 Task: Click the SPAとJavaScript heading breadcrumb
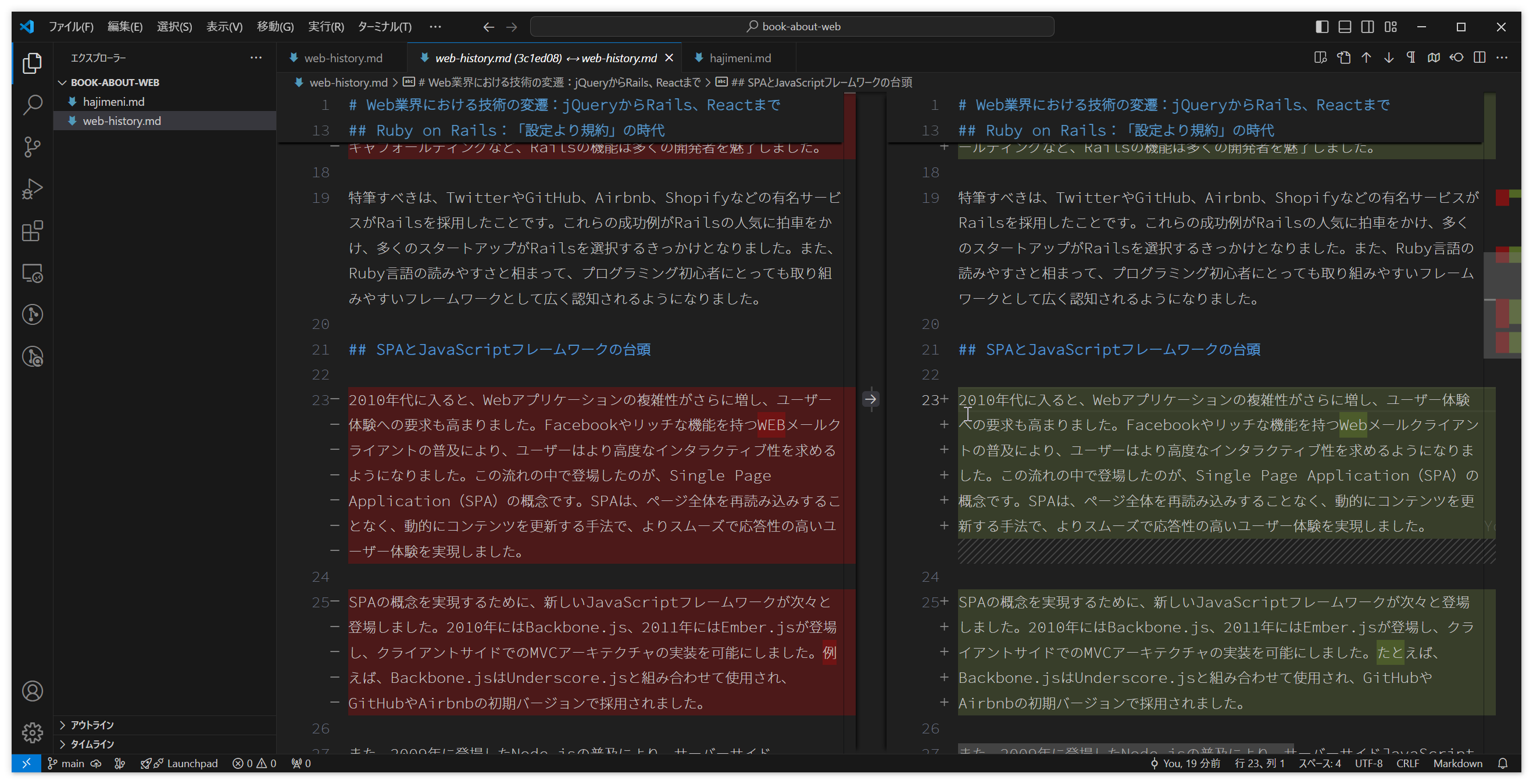[x=814, y=83]
